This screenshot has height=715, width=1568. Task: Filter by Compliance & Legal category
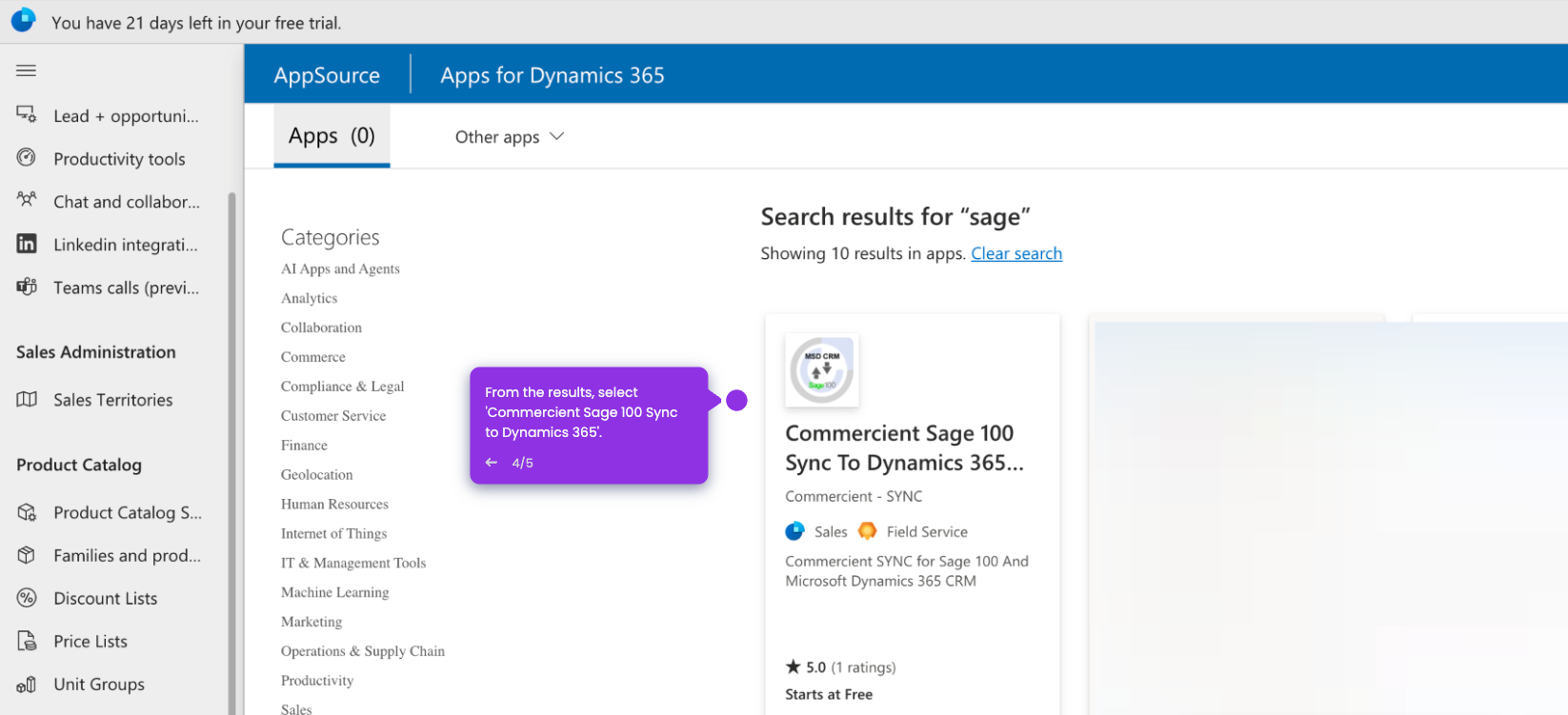[x=342, y=387]
